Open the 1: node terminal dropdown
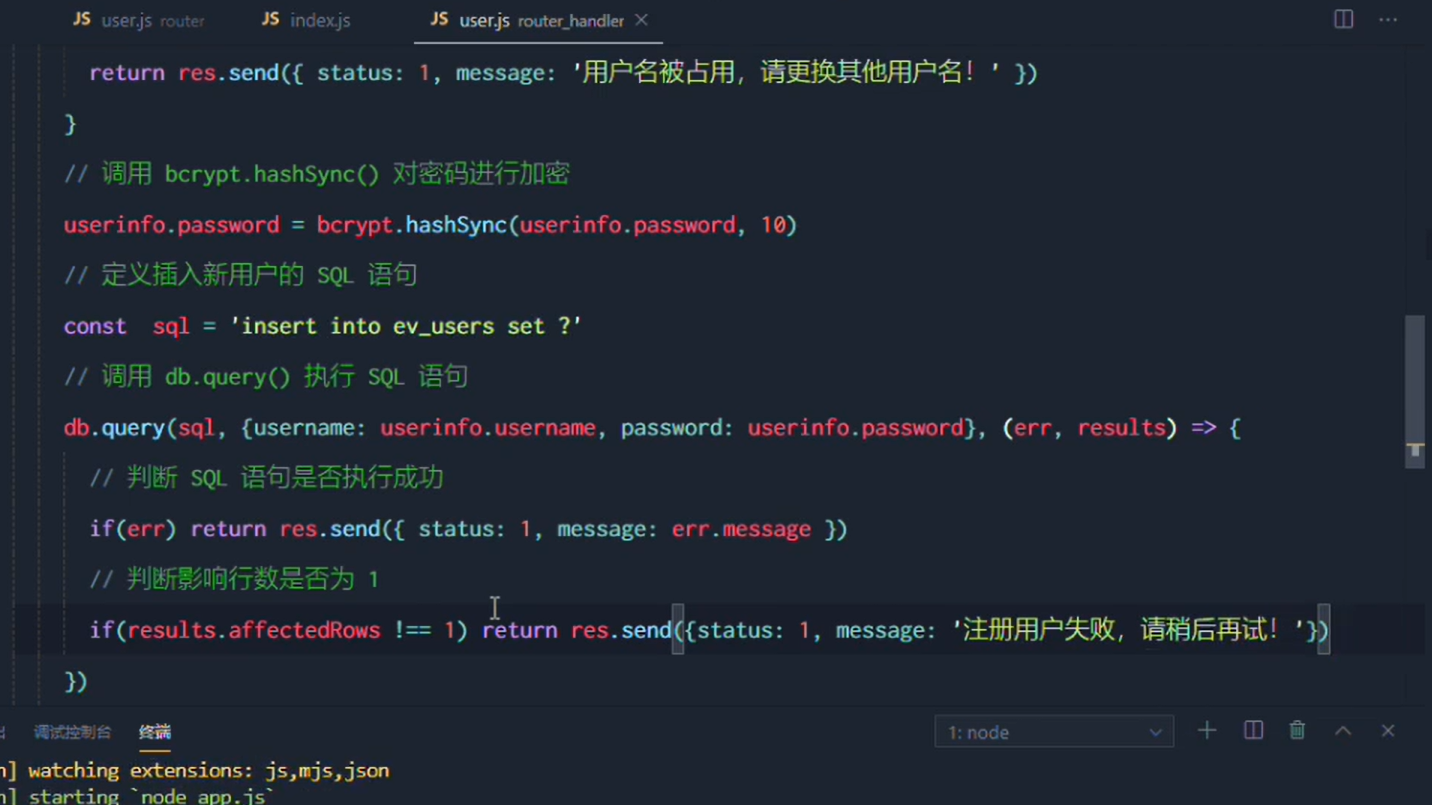The height and width of the screenshot is (805, 1432). tap(1054, 732)
